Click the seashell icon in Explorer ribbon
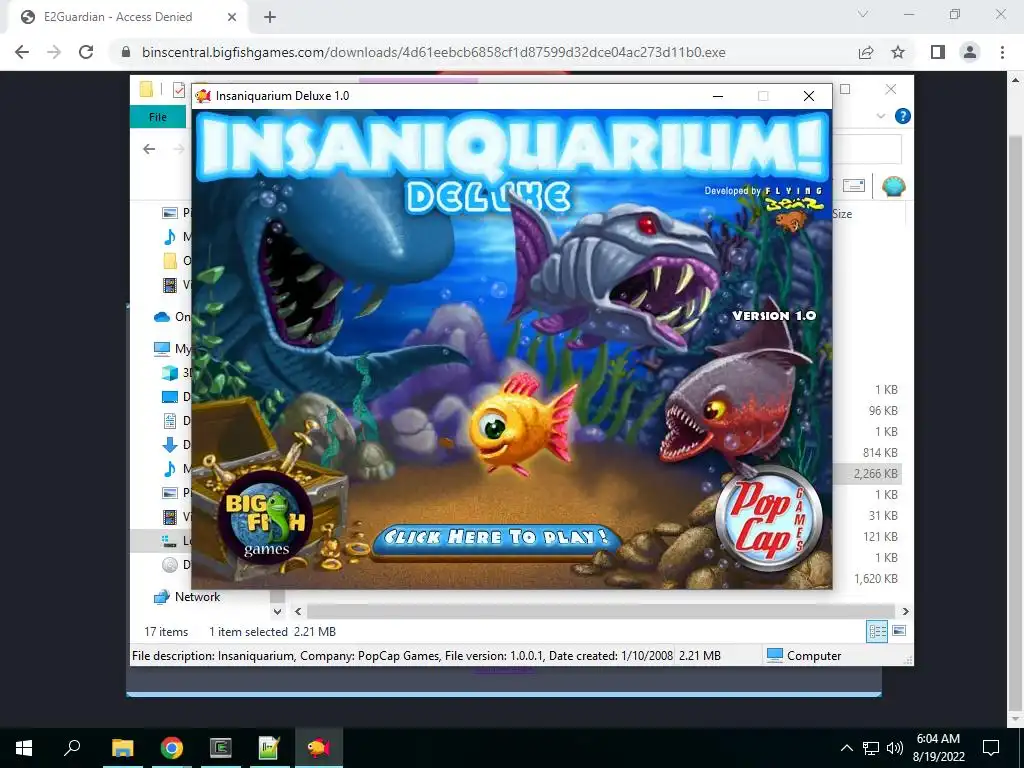1024x768 pixels. click(x=893, y=187)
